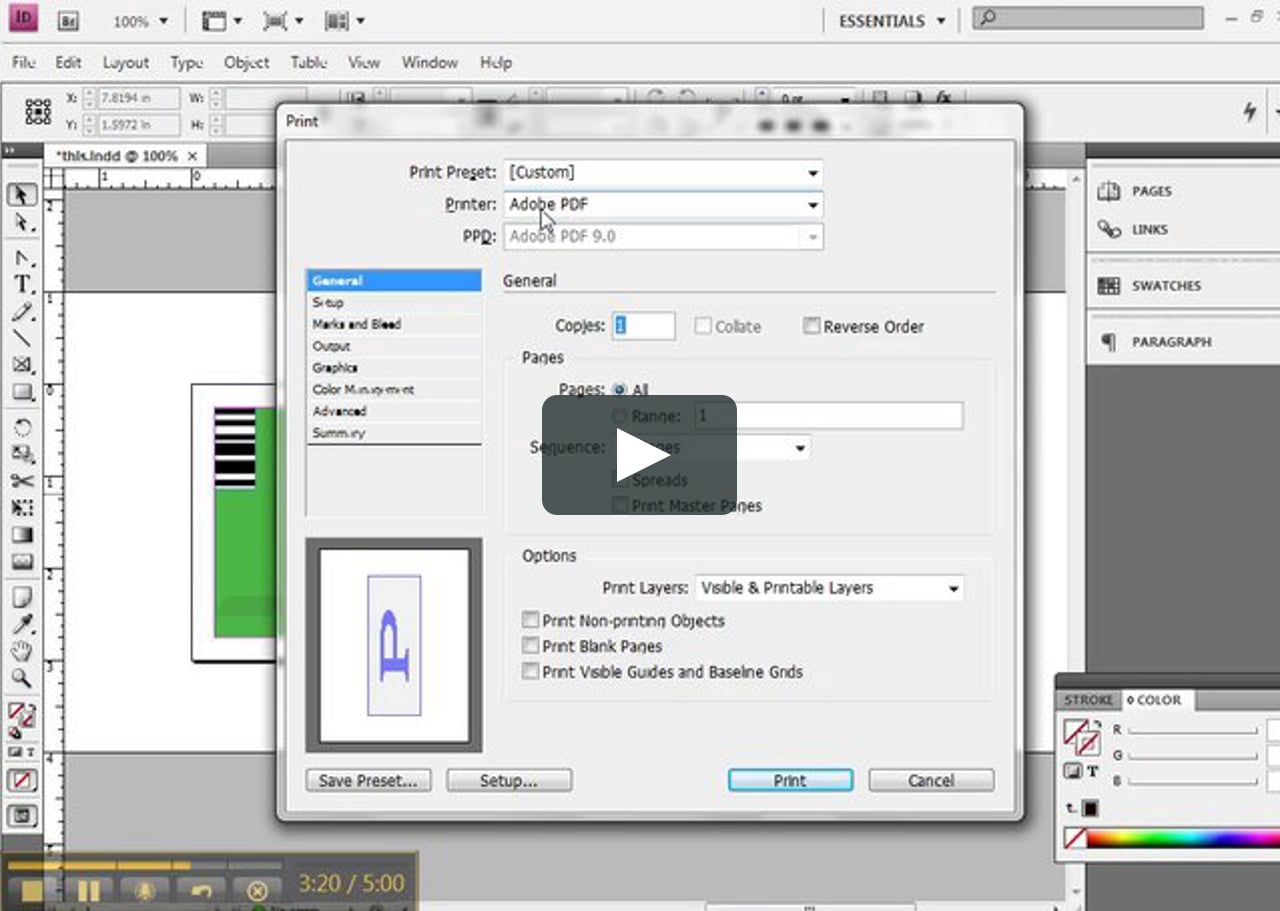Select the Scale tool
Viewport: 1280px width, 911px height.
[22, 454]
